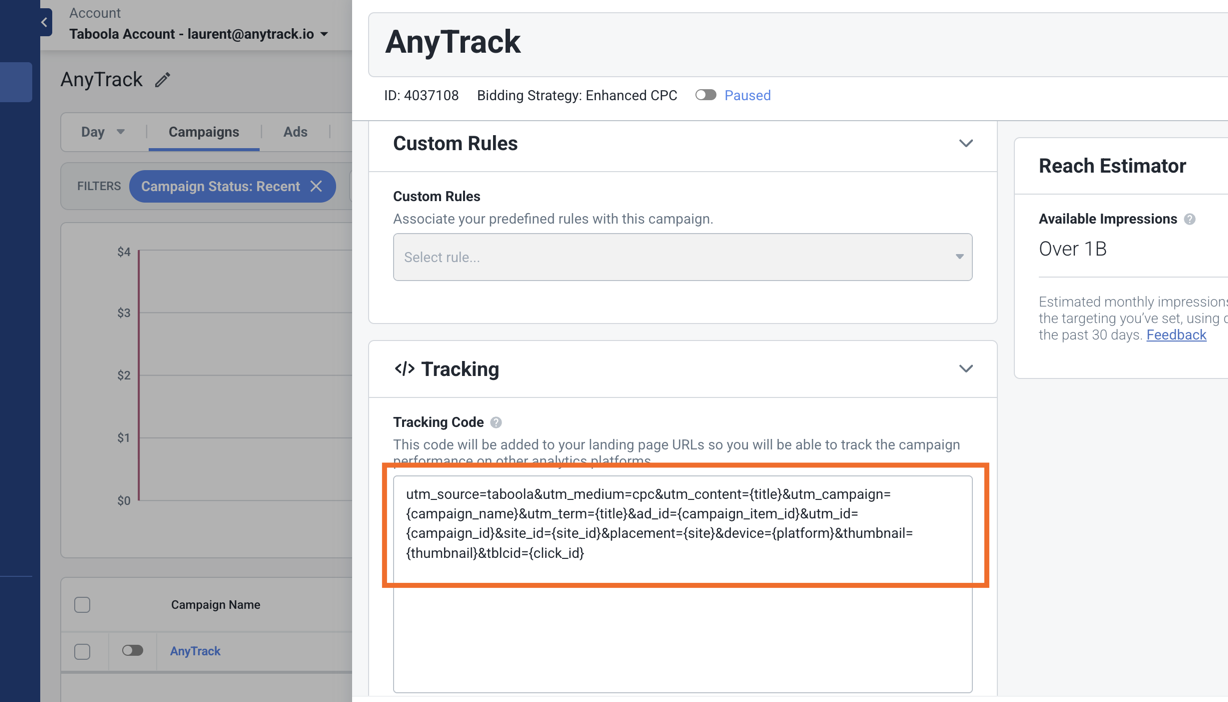Click the FILTERS label
Viewport: 1228px width, 702px height.
[99, 186]
